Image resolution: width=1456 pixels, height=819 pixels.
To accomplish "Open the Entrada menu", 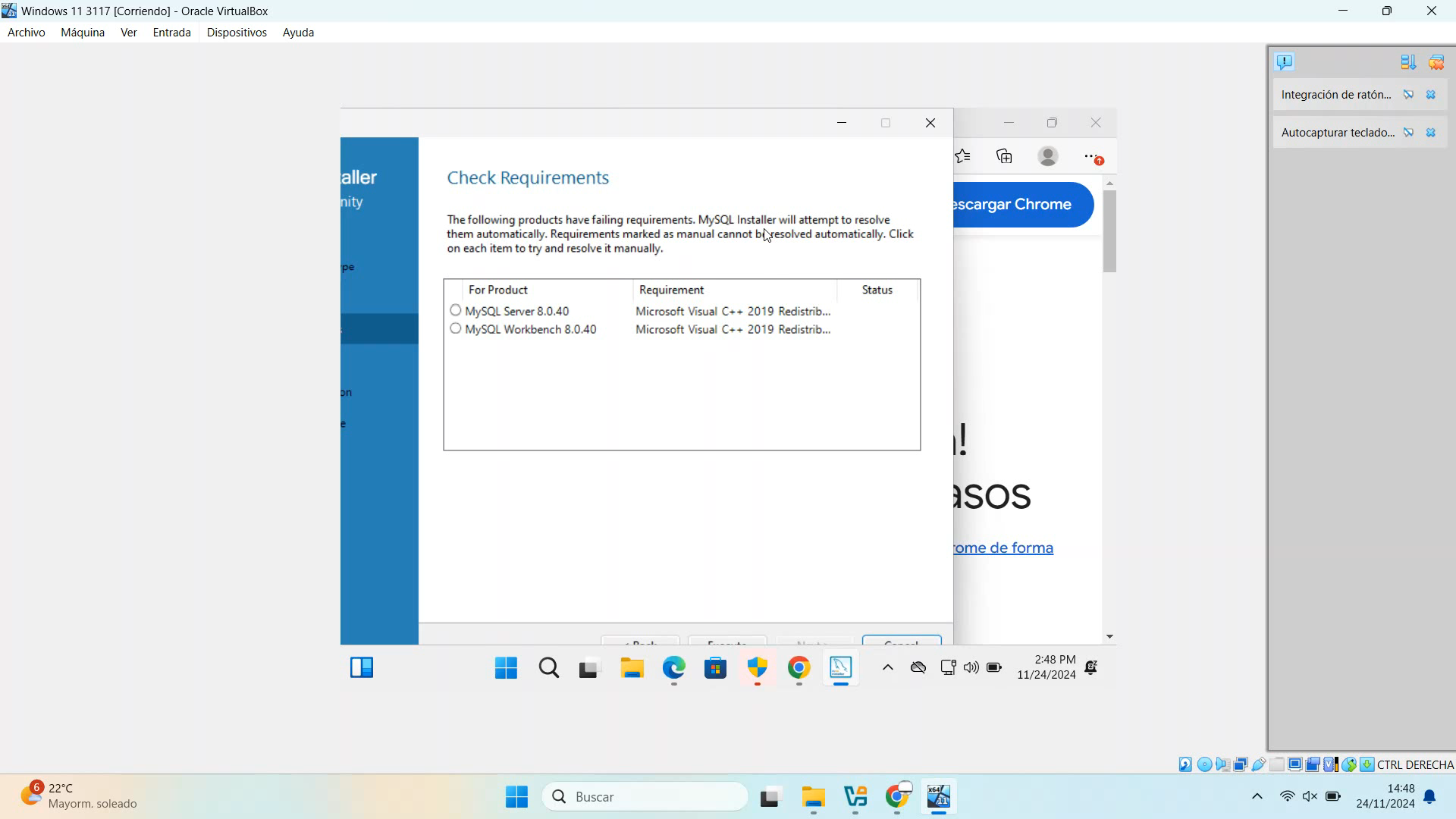I will 171,32.
